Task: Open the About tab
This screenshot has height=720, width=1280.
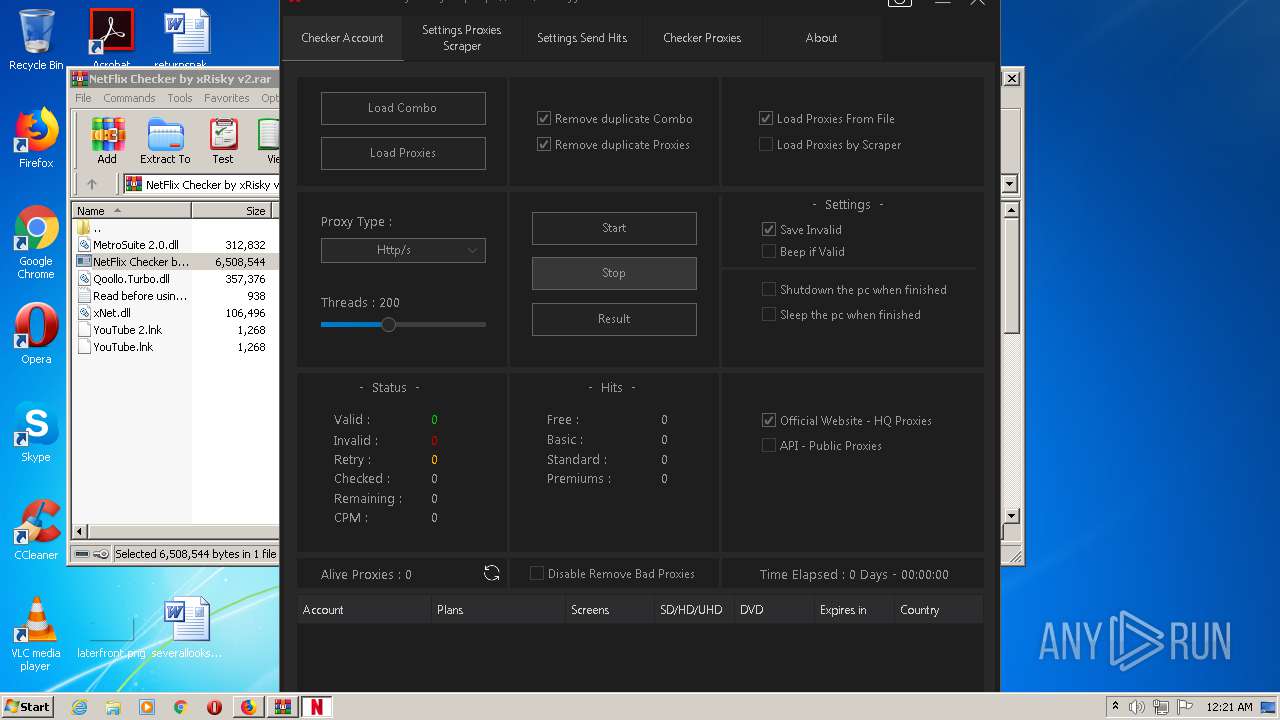Action: click(x=822, y=38)
